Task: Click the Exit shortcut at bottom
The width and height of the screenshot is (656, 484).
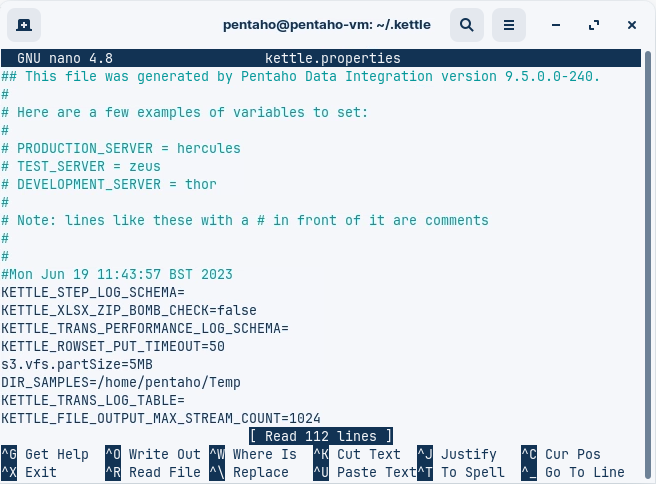Action: [x=40, y=472]
